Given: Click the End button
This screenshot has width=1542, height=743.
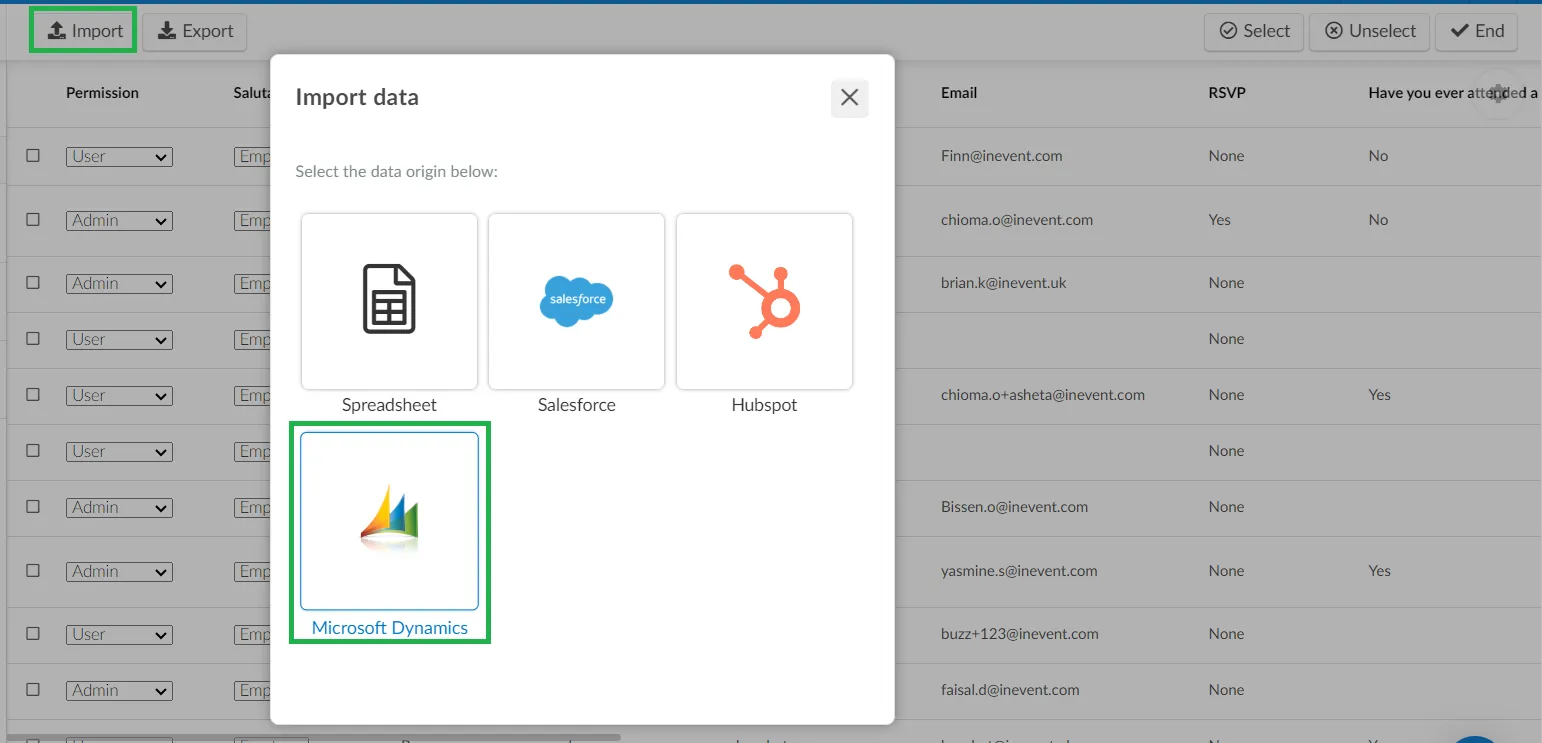Looking at the screenshot, I should pyautogui.click(x=1477, y=31).
